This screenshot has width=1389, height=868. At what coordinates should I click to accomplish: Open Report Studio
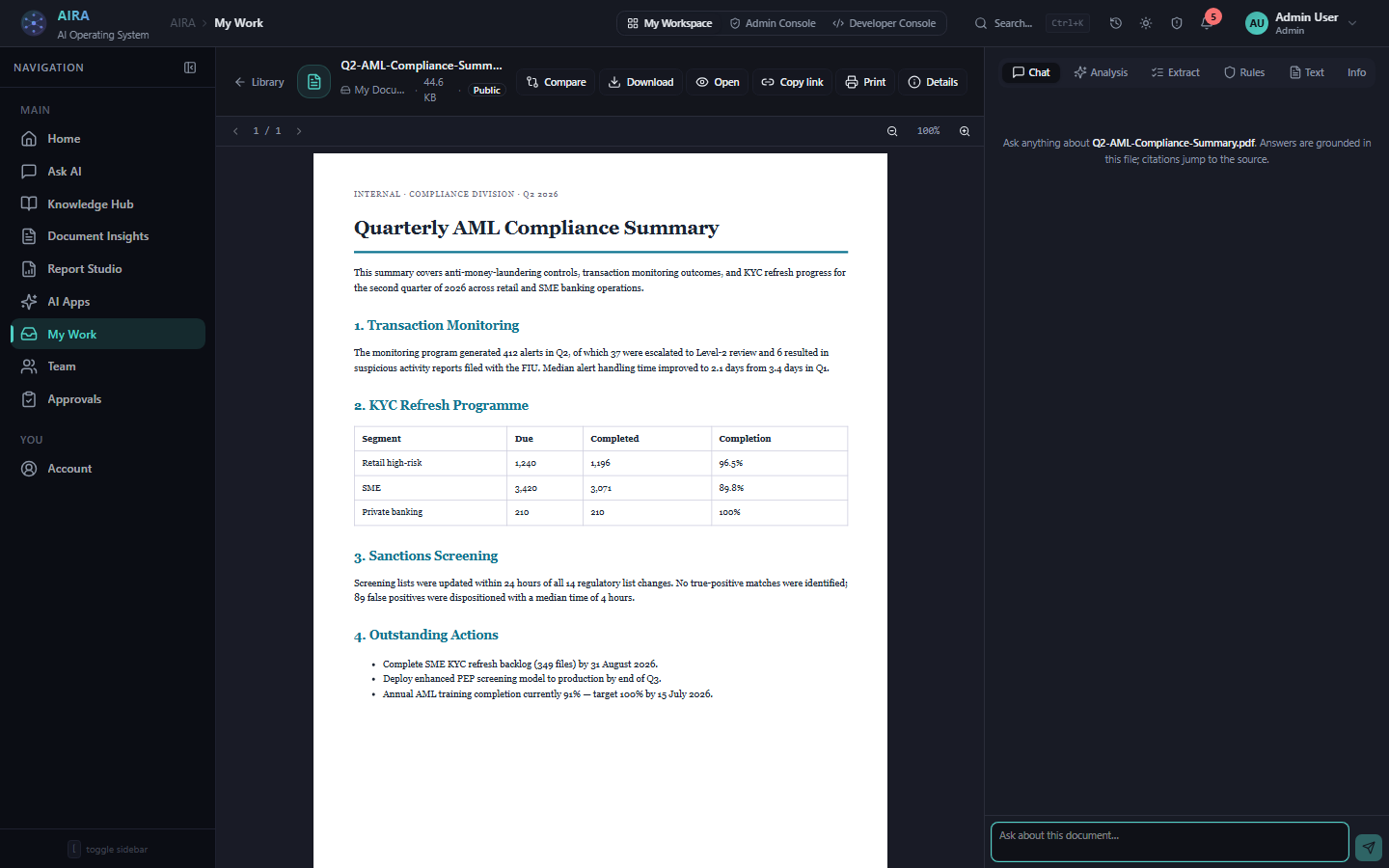(108, 269)
